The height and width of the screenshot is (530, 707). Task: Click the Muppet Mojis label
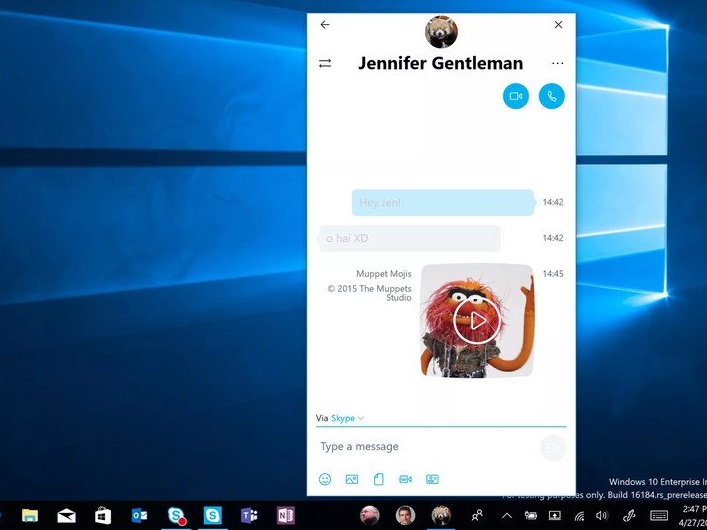[x=384, y=274]
